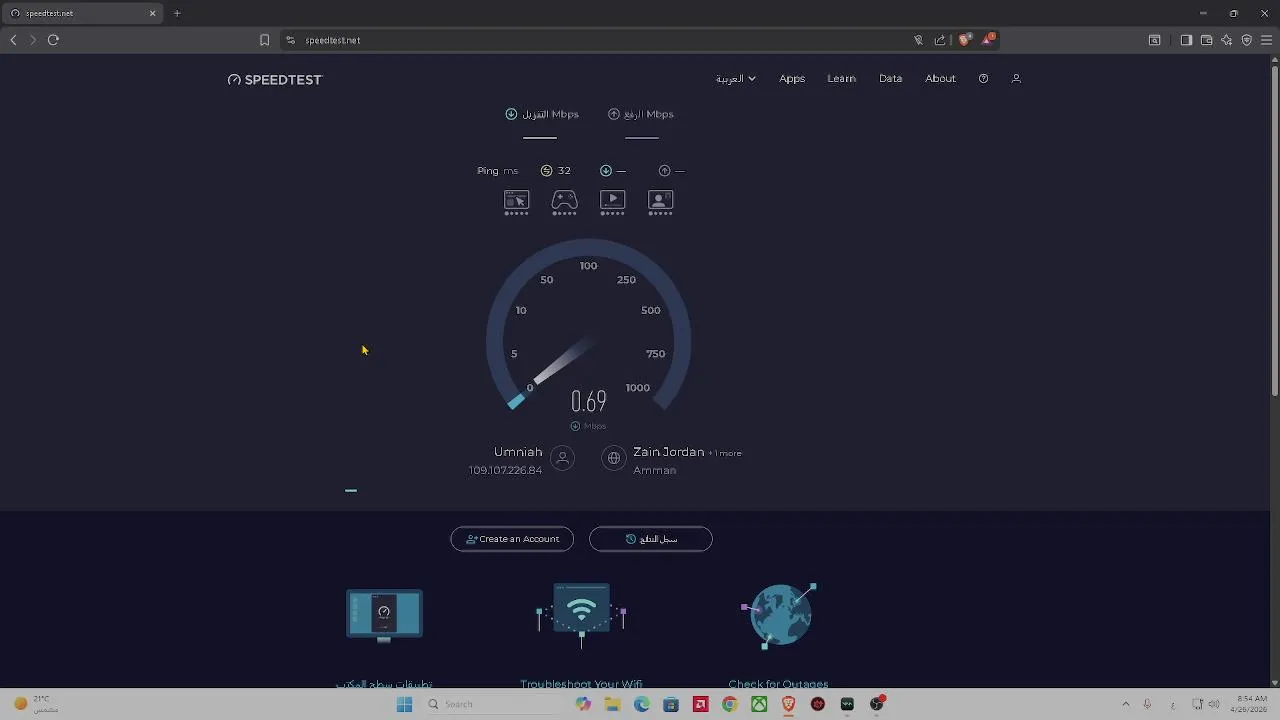
Task: Open the Brave Wallet icon
Action: pos(1206,40)
